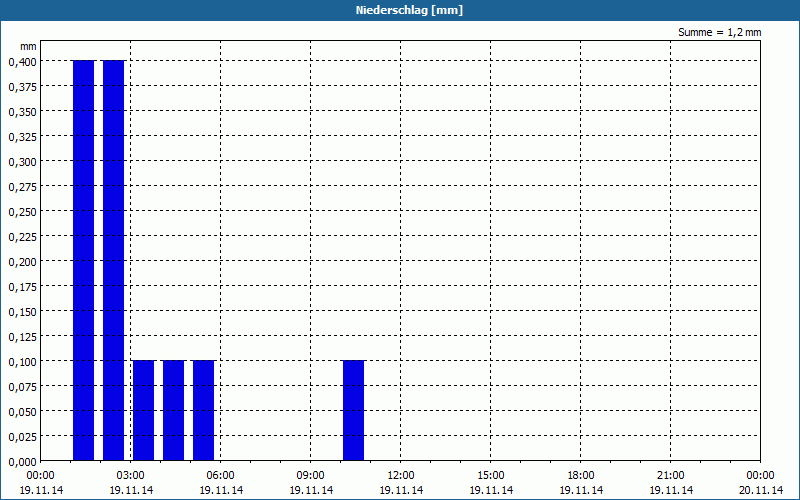The image size is (800, 500).
Task: Select the y-axis value 0,300
Action: tap(23, 162)
